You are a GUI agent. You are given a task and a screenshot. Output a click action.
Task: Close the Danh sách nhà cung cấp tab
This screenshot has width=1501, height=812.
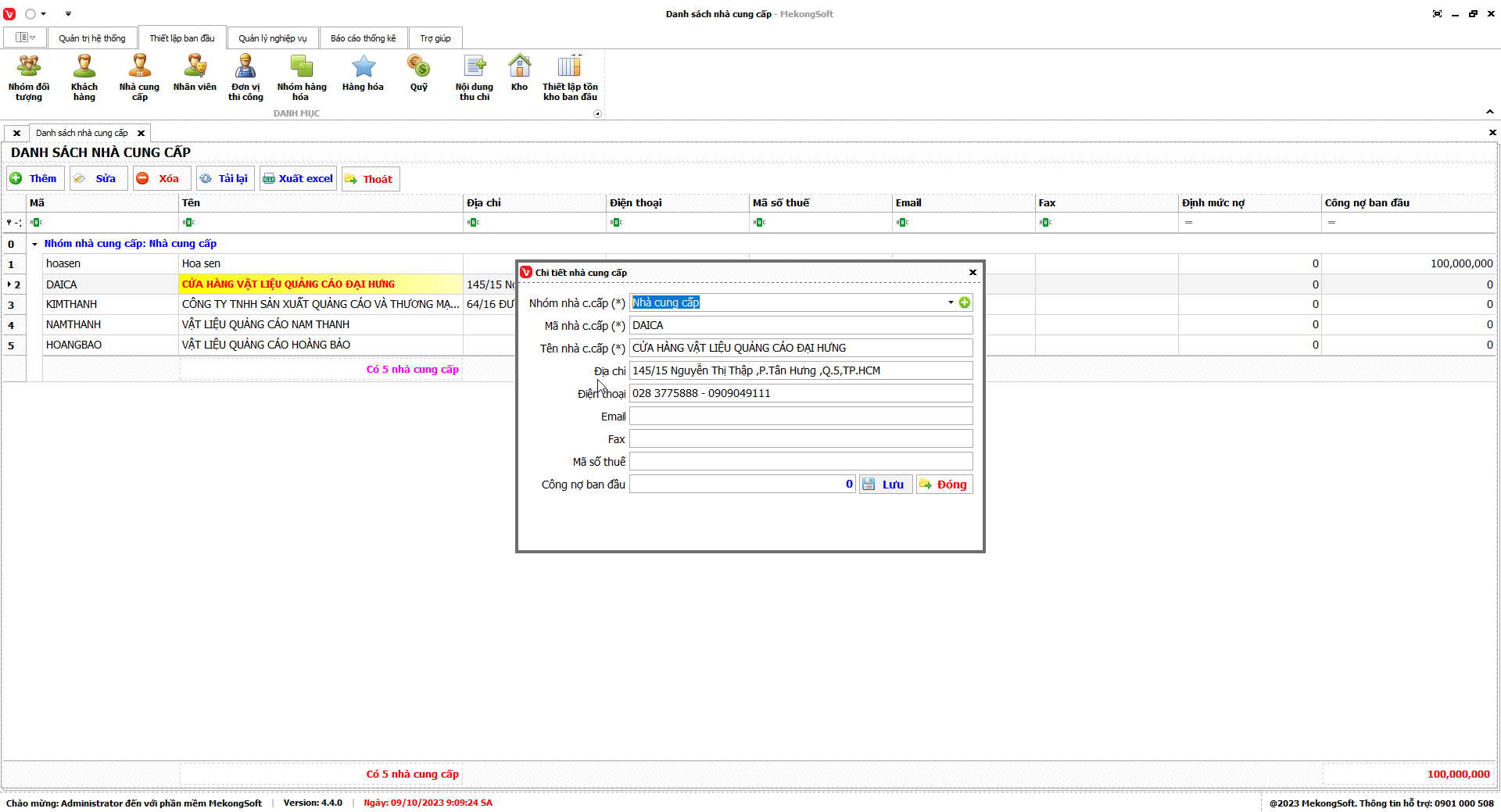tap(142, 133)
